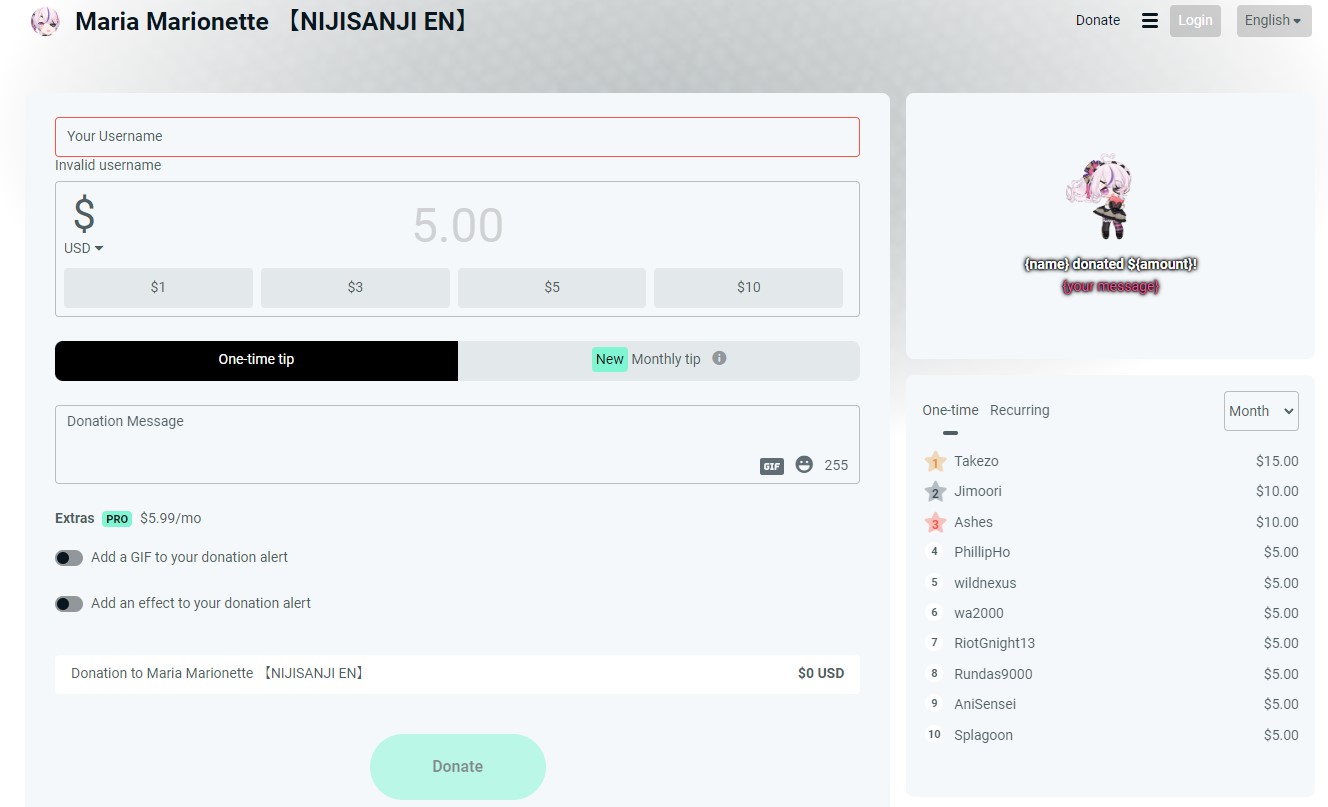Click the 5.00 donation amount field
The height and width of the screenshot is (807, 1328).
click(458, 225)
